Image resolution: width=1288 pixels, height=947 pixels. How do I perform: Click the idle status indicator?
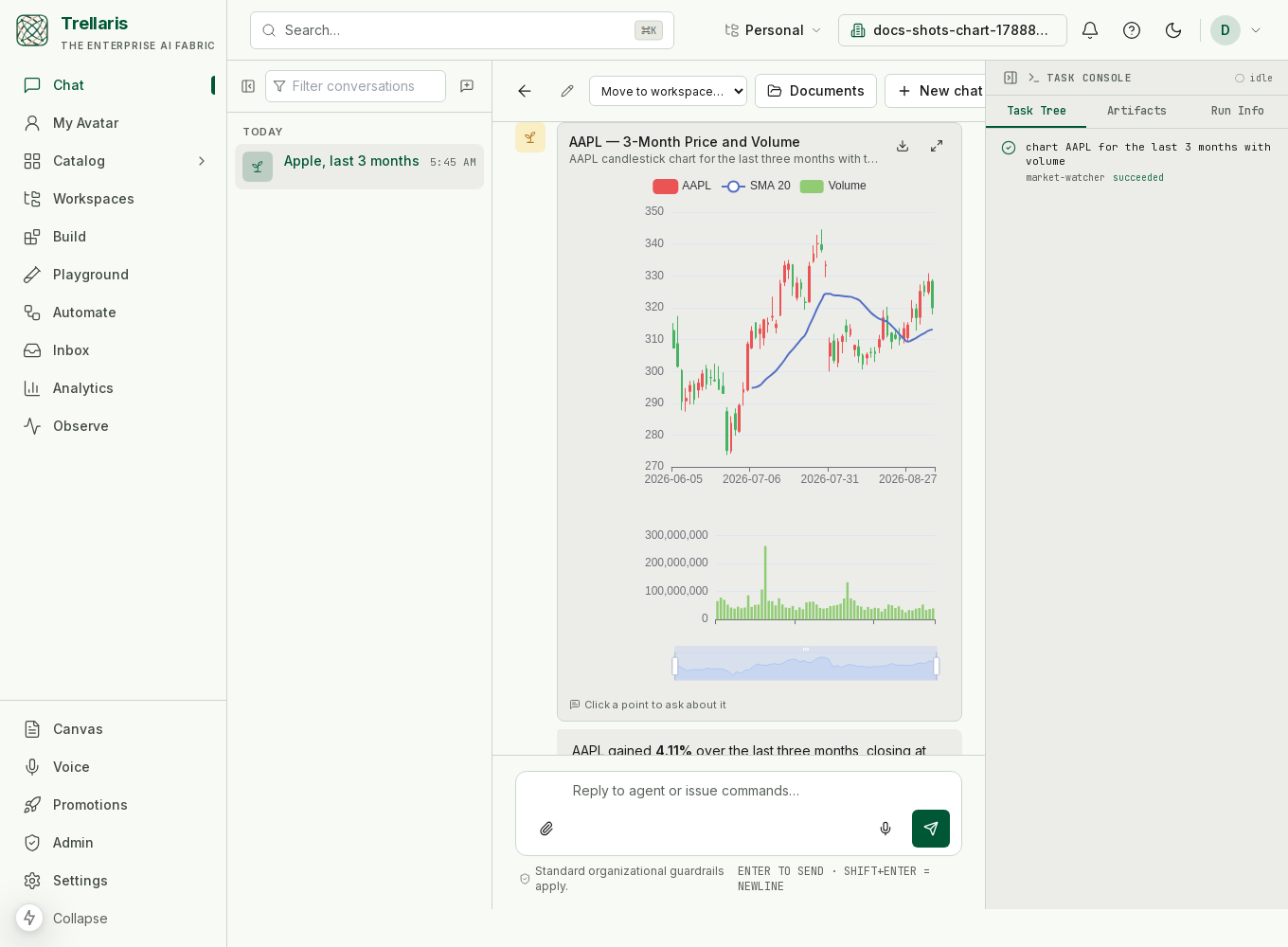point(1253,78)
